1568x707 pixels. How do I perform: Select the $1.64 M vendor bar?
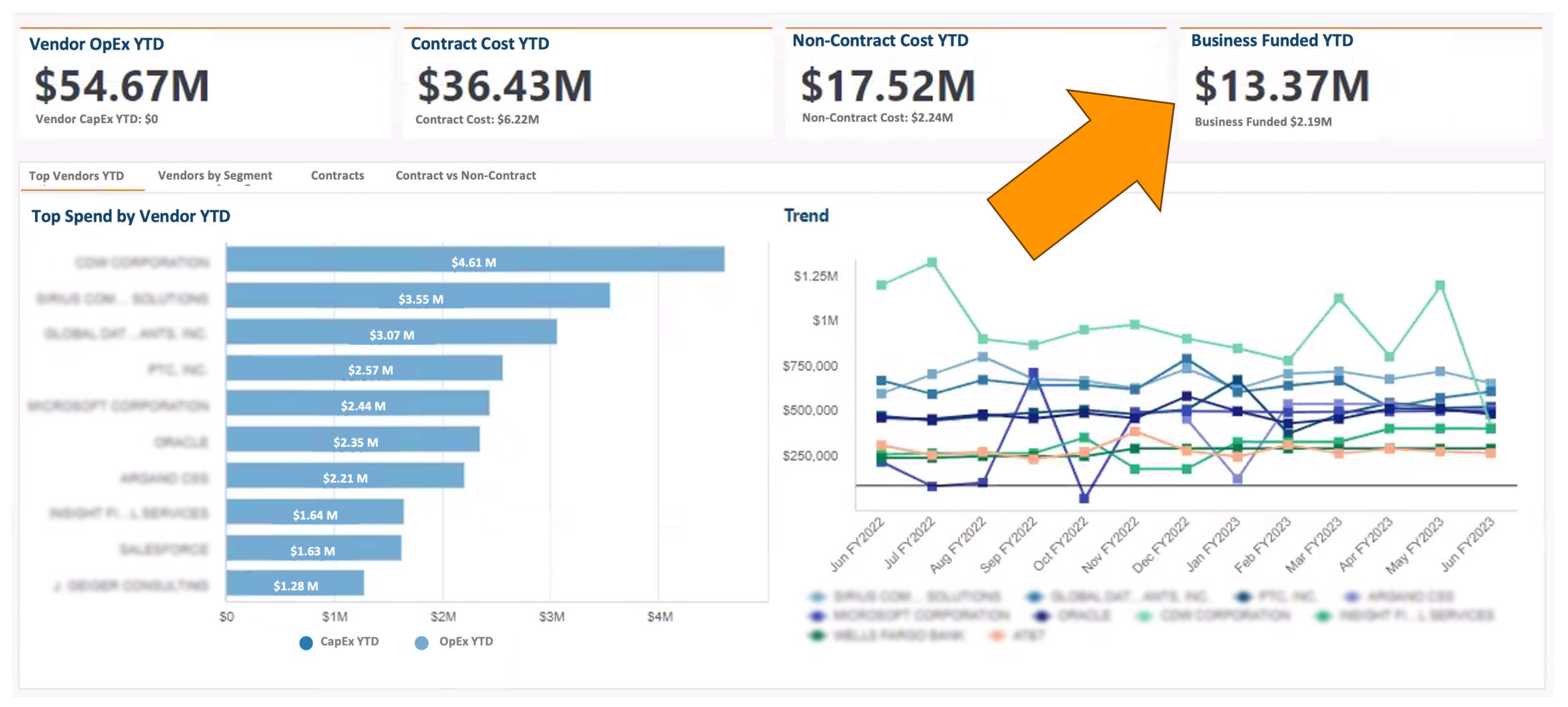[x=315, y=512]
